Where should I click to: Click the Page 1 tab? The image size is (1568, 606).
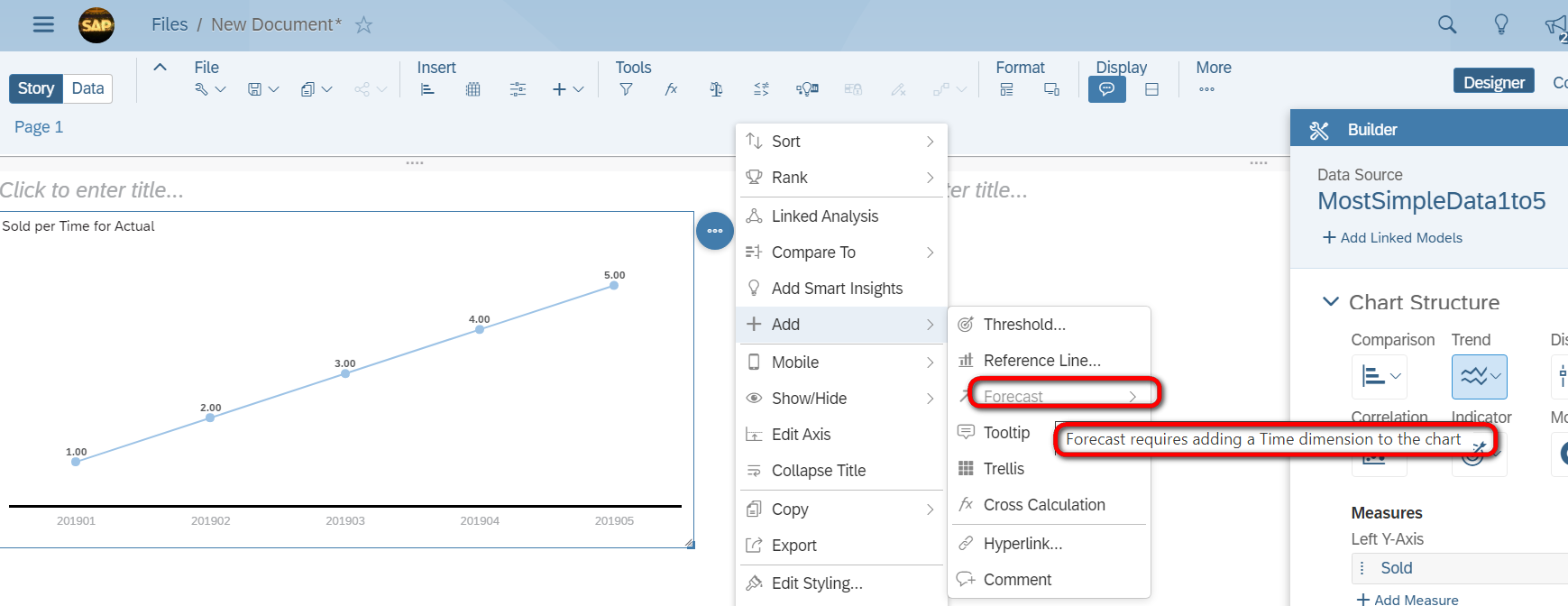(x=39, y=127)
